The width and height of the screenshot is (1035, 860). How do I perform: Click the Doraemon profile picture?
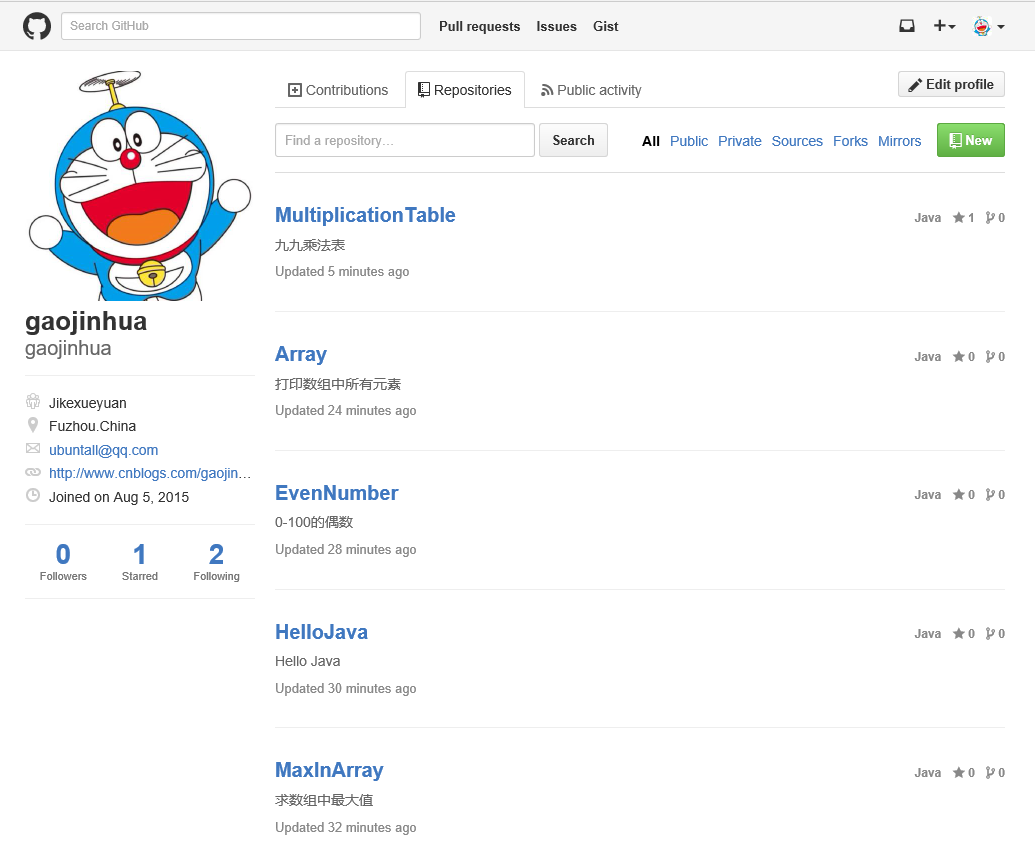[140, 185]
